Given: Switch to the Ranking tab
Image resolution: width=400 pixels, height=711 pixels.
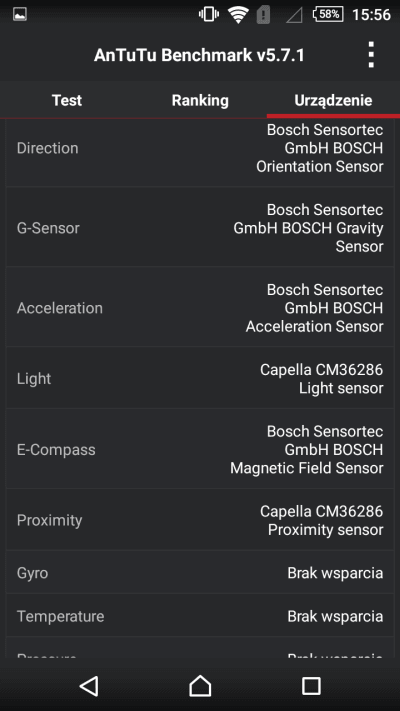Looking at the screenshot, I should pos(200,100).
